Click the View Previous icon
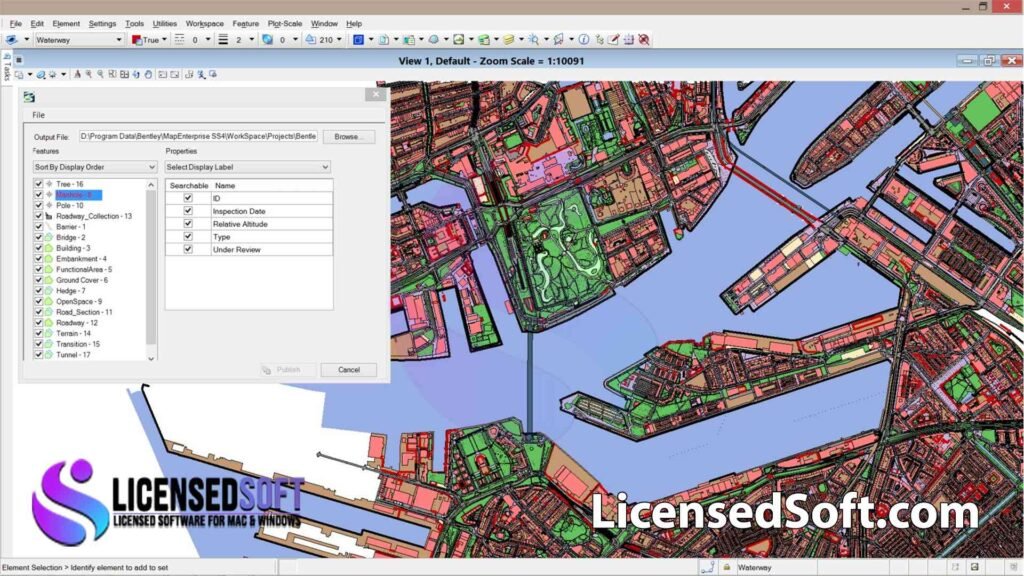Viewport: 1024px width, 576px height. coord(162,74)
